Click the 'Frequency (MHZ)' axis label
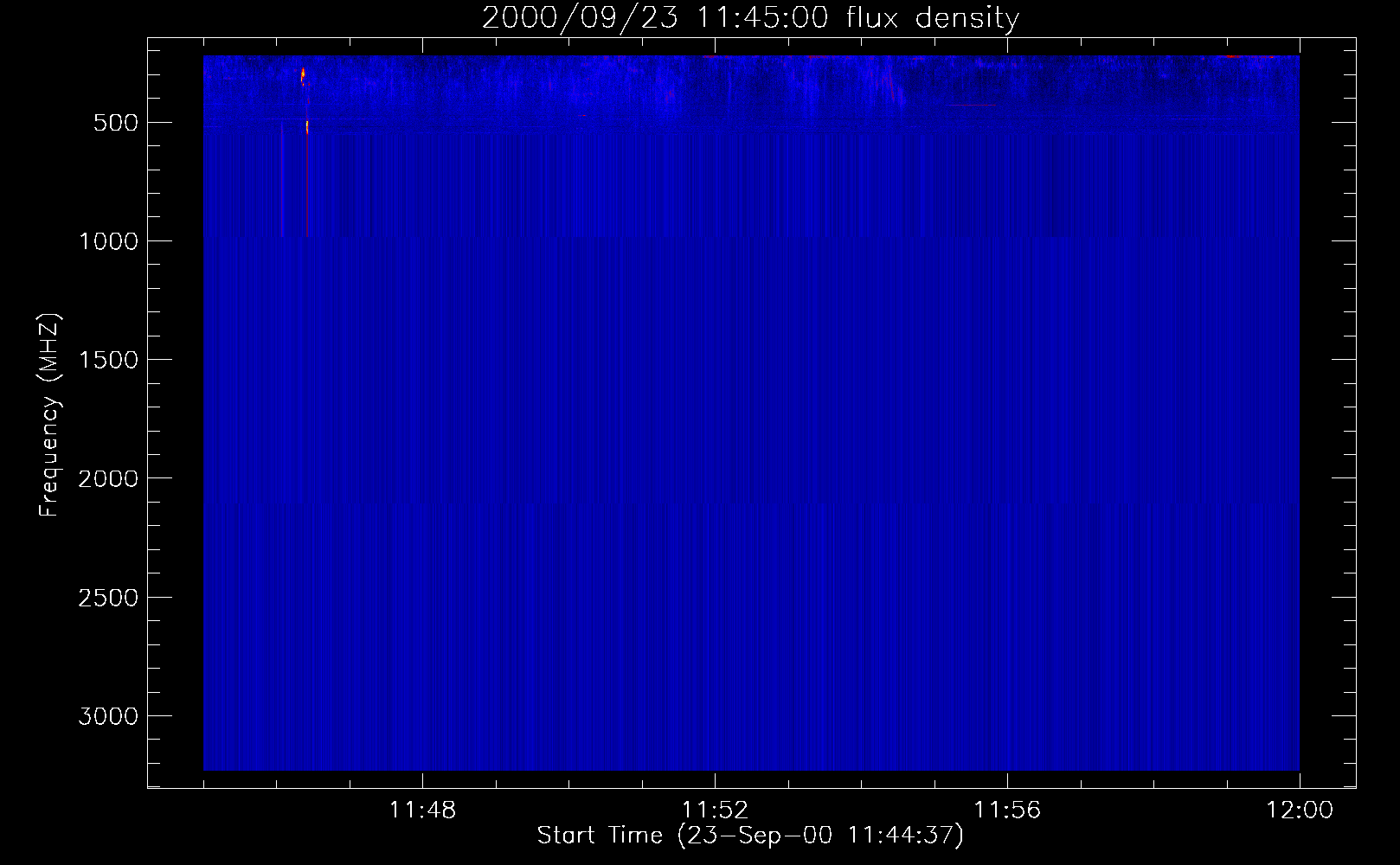 pyautogui.click(x=49, y=415)
